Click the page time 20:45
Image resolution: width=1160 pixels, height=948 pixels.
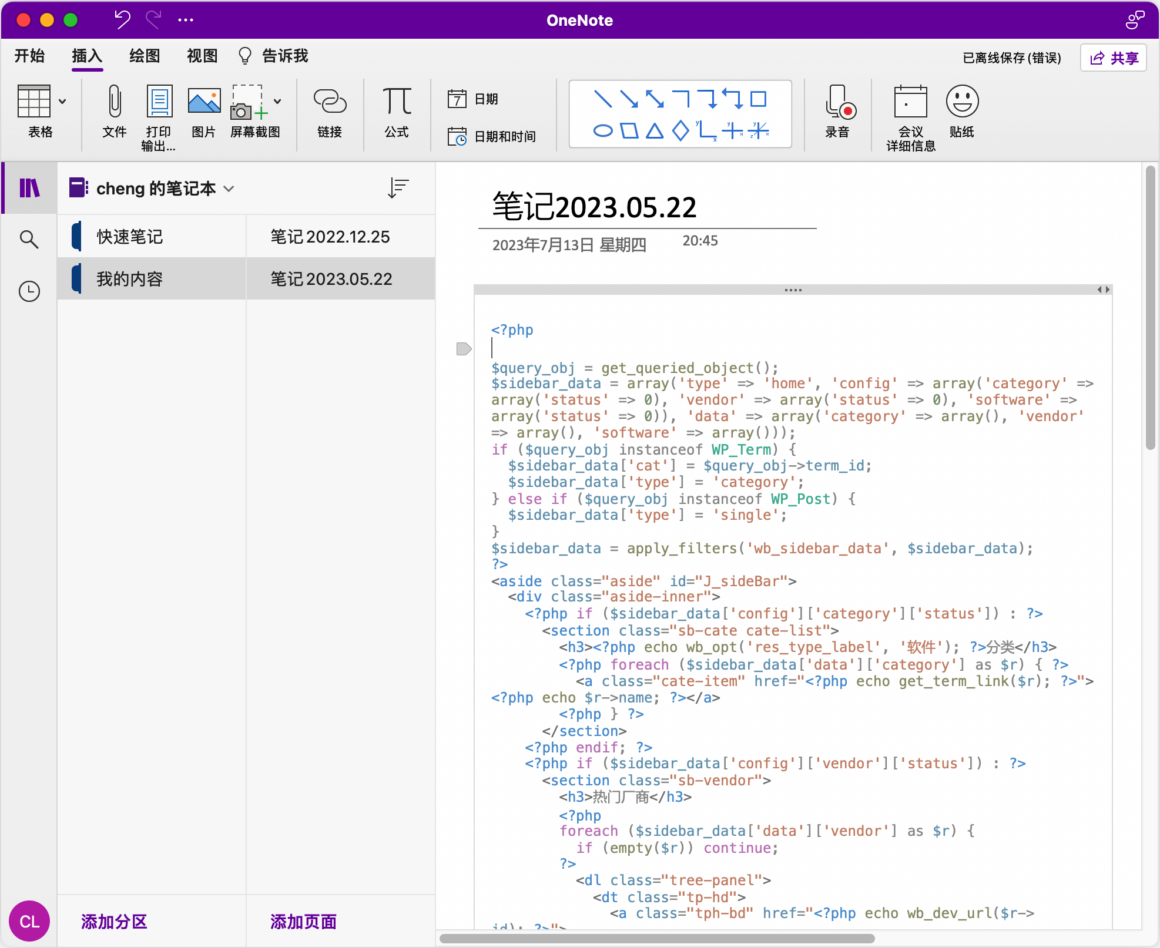(x=700, y=241)
